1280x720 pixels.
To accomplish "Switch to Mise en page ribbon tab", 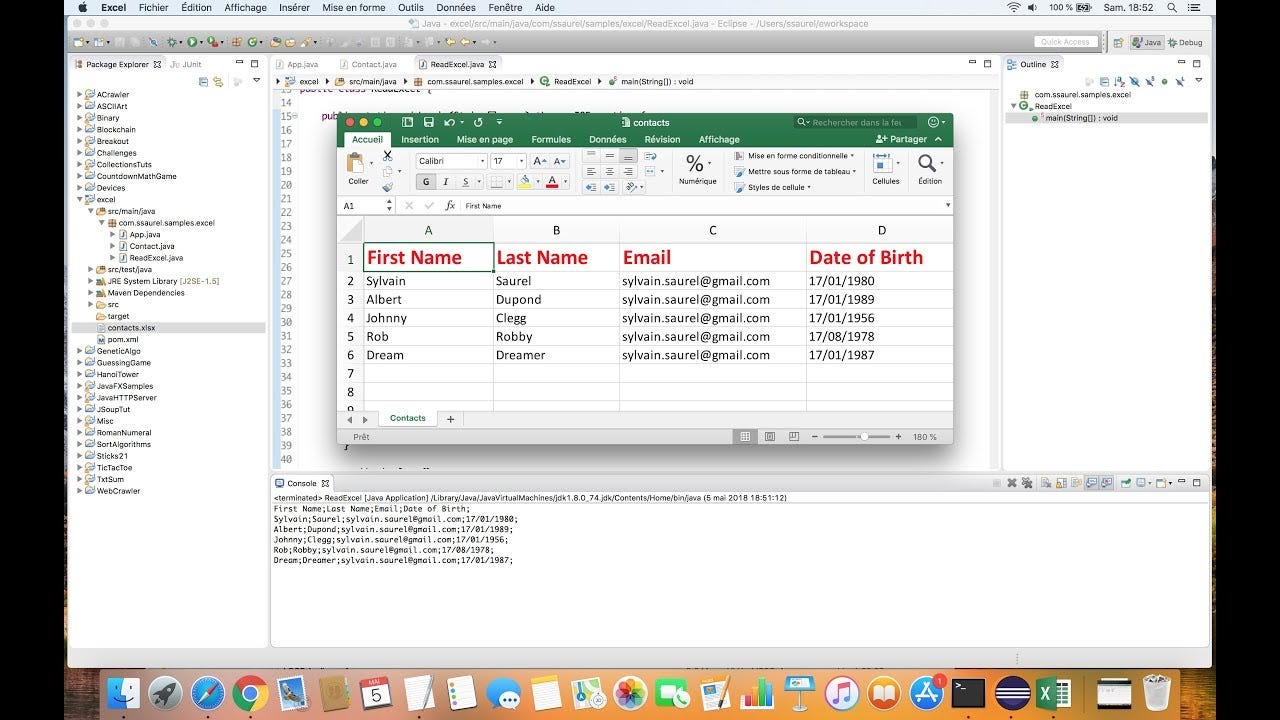I will [485, 140].
